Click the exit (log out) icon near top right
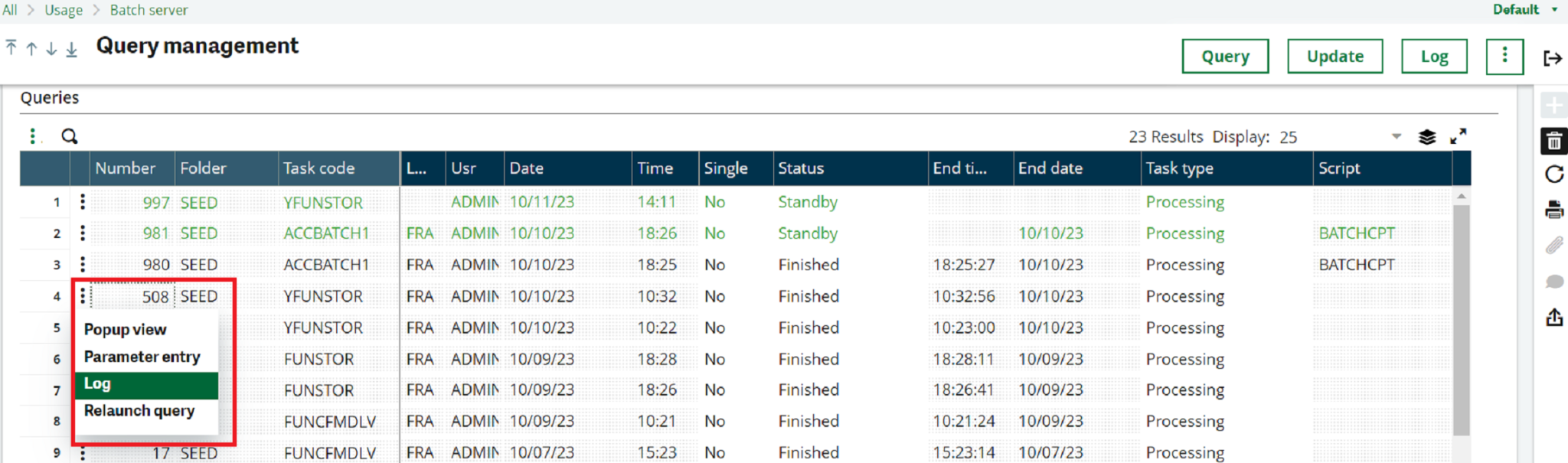The image size is (1568, 463). [1554, 57]
